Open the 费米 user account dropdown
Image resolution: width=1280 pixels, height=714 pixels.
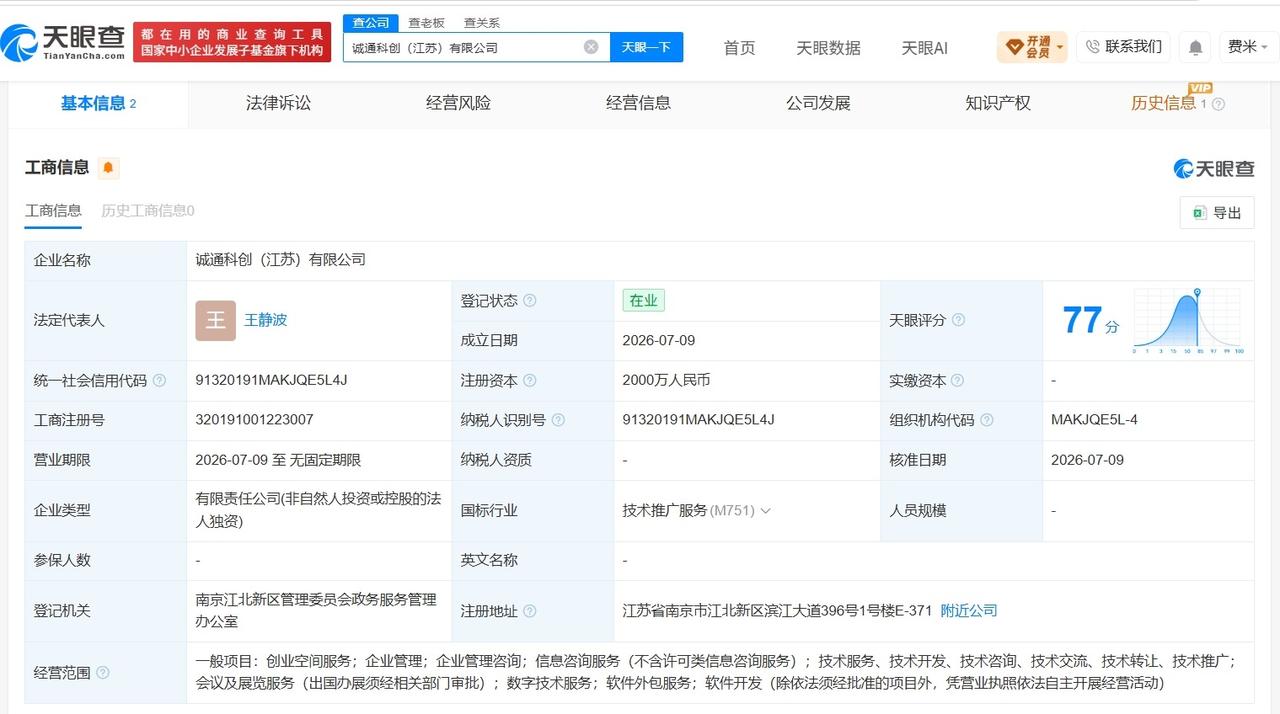[1249, 47]
